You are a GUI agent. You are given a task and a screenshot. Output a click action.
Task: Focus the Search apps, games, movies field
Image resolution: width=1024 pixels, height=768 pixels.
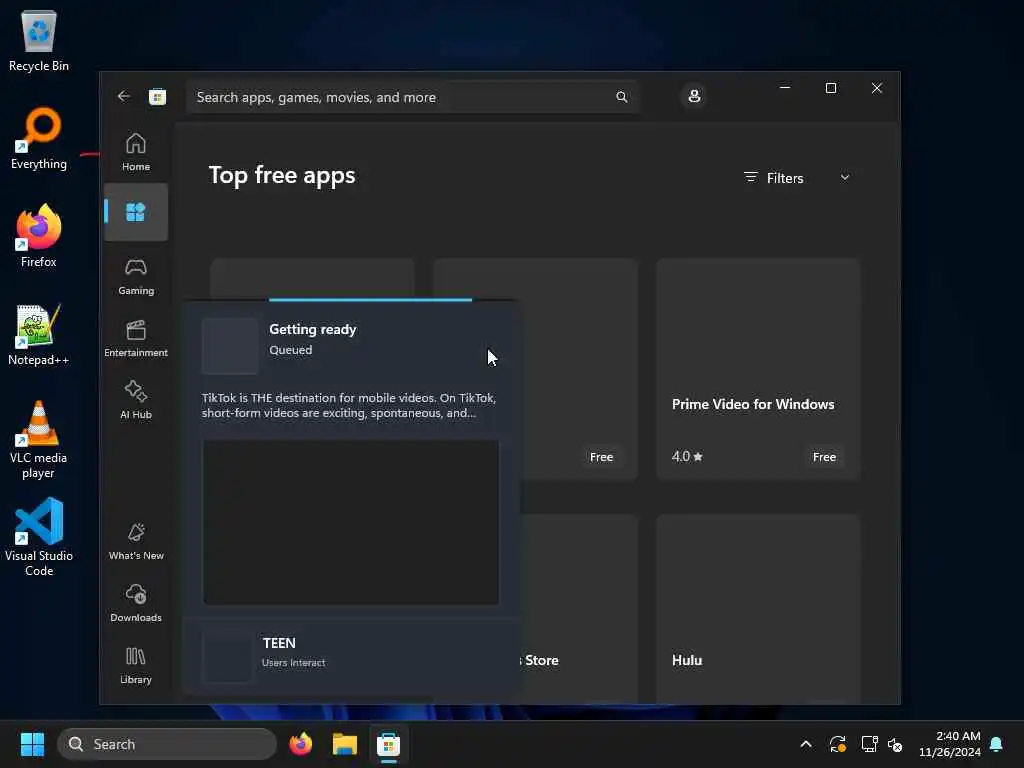[413, 97]
